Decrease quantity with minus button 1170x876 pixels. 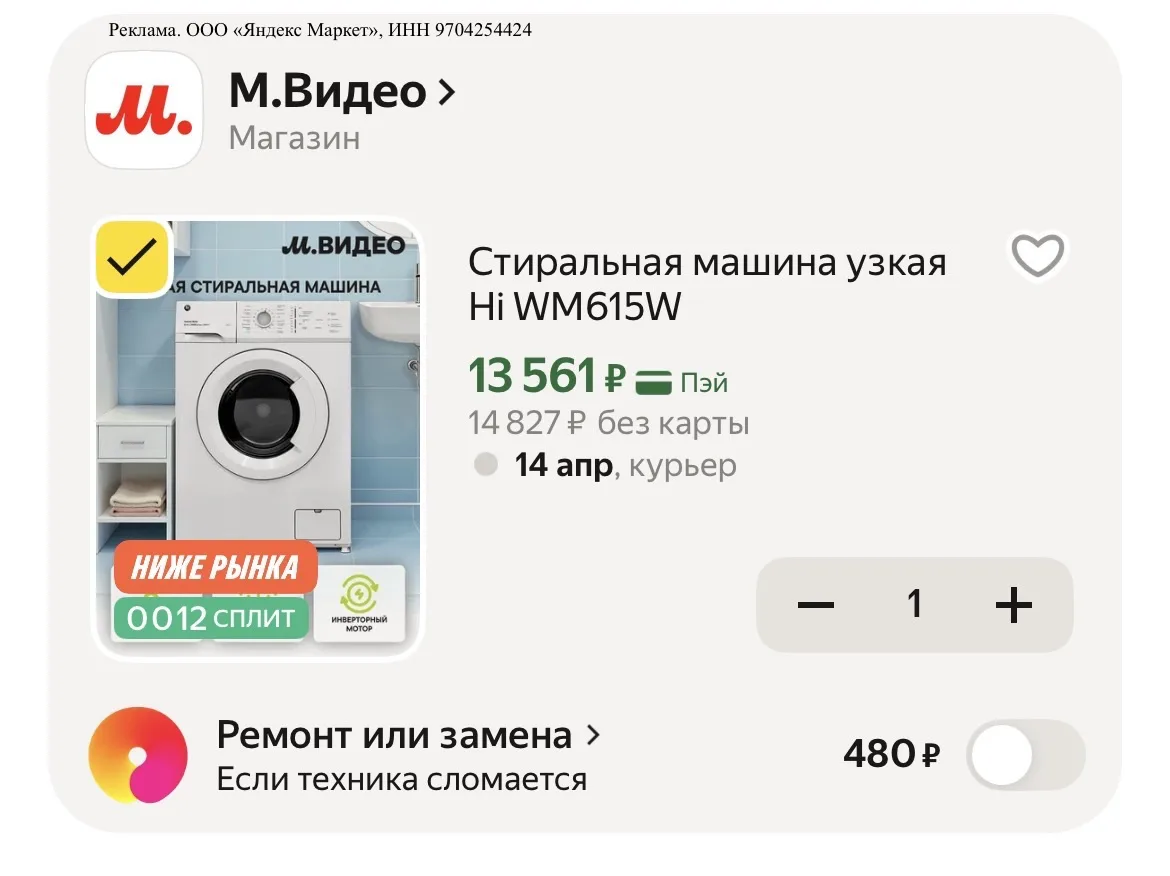tap(816, 605)
